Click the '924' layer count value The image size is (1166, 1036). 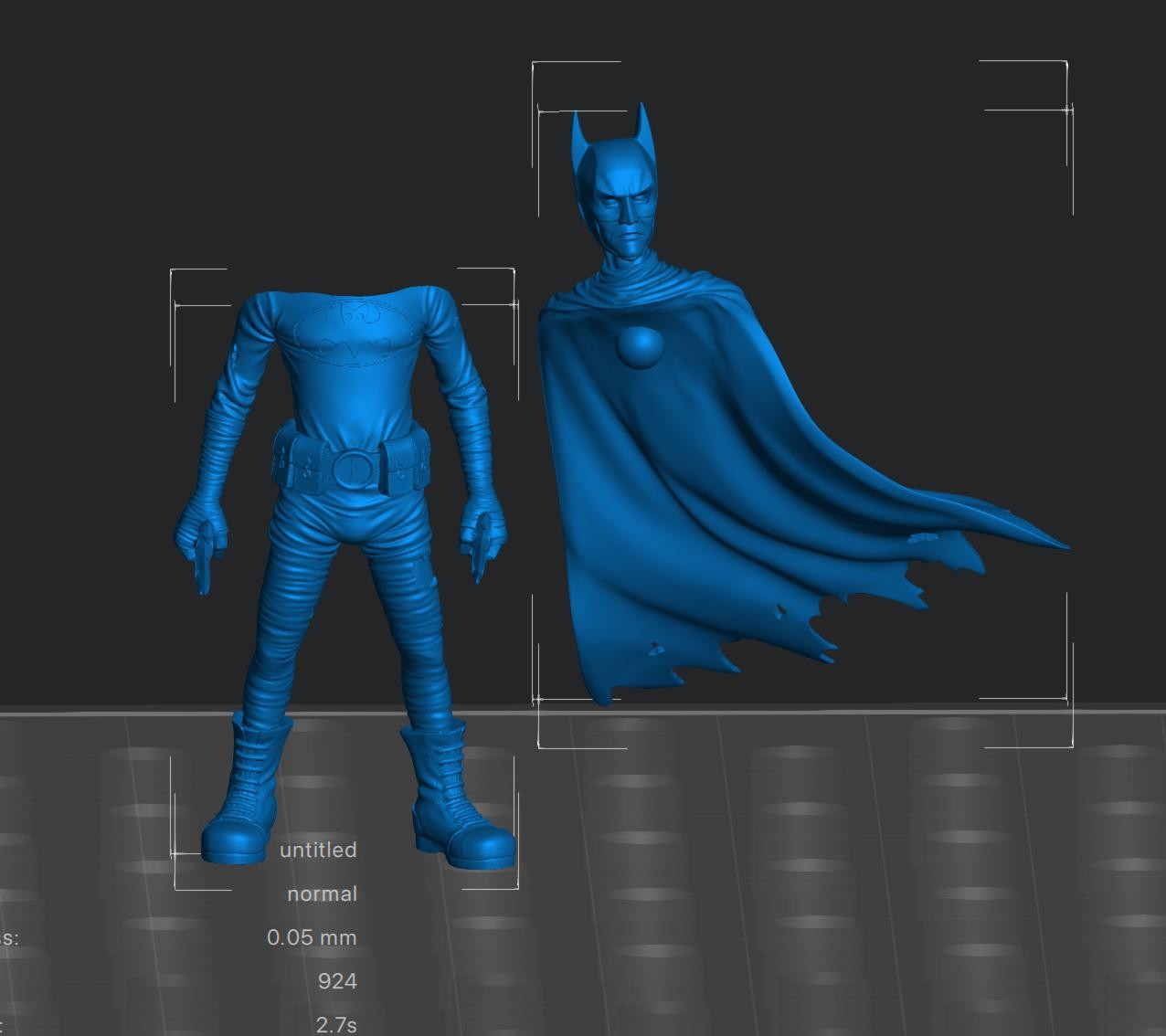(x=337, y=981)
